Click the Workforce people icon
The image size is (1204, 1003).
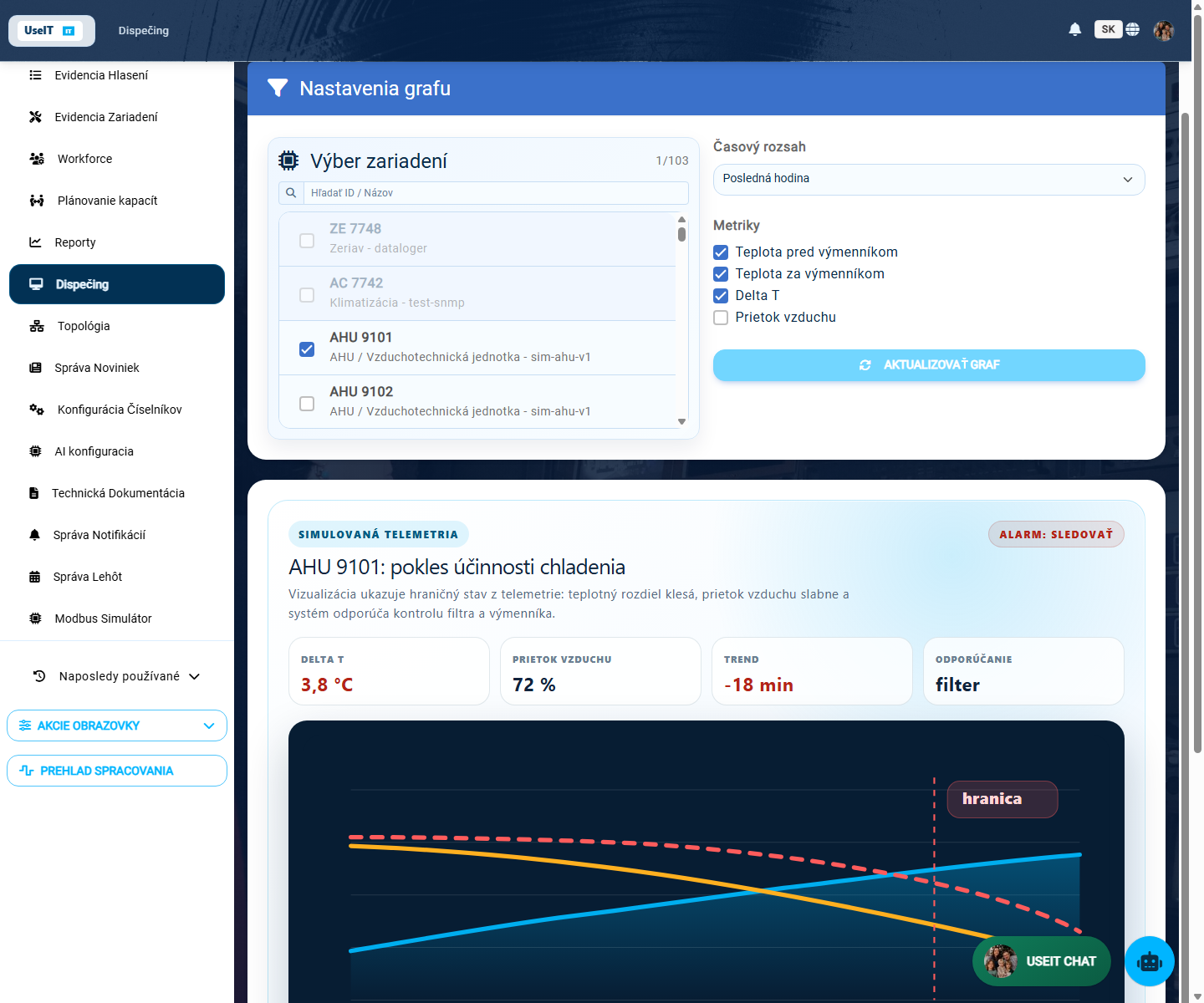click(37, 159)
